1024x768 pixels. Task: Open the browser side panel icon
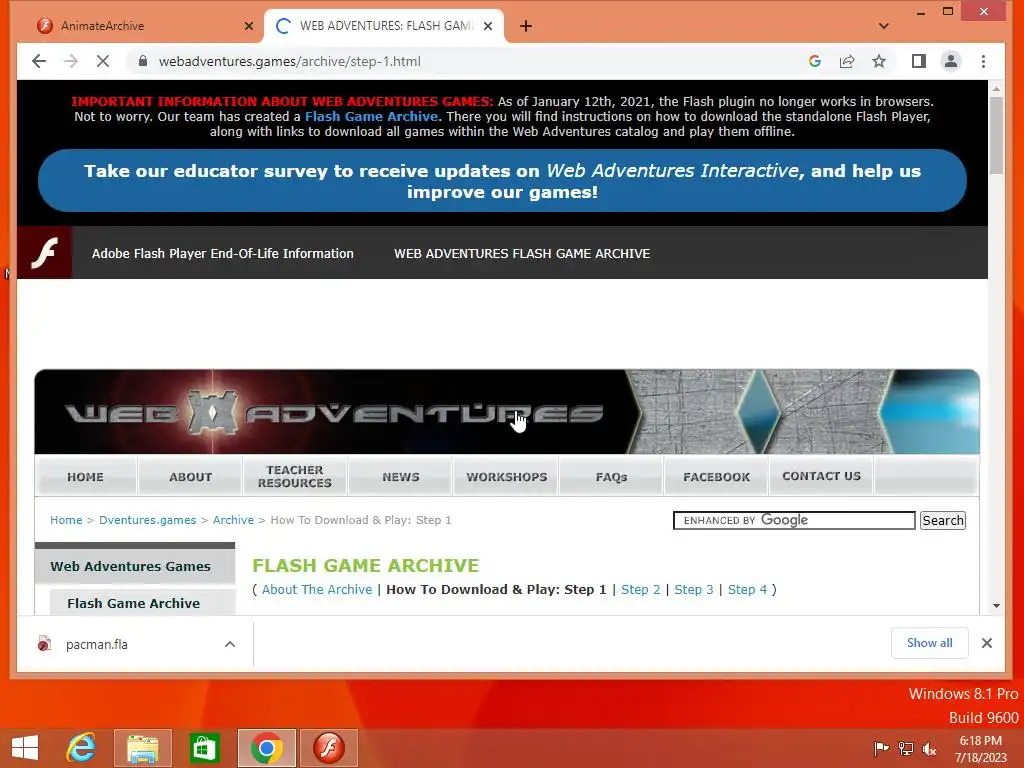(919, 61)
